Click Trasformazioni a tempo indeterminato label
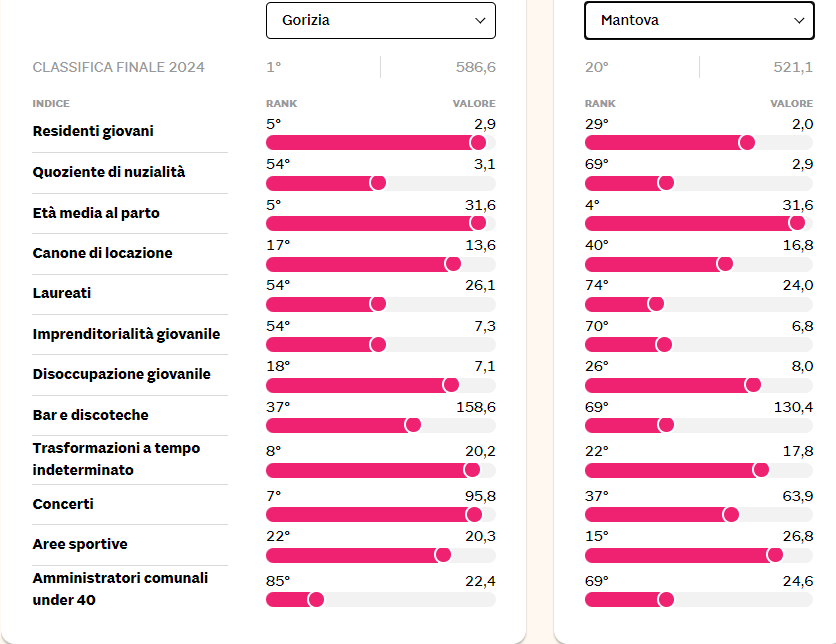The image size is (836, 644). 116,459
